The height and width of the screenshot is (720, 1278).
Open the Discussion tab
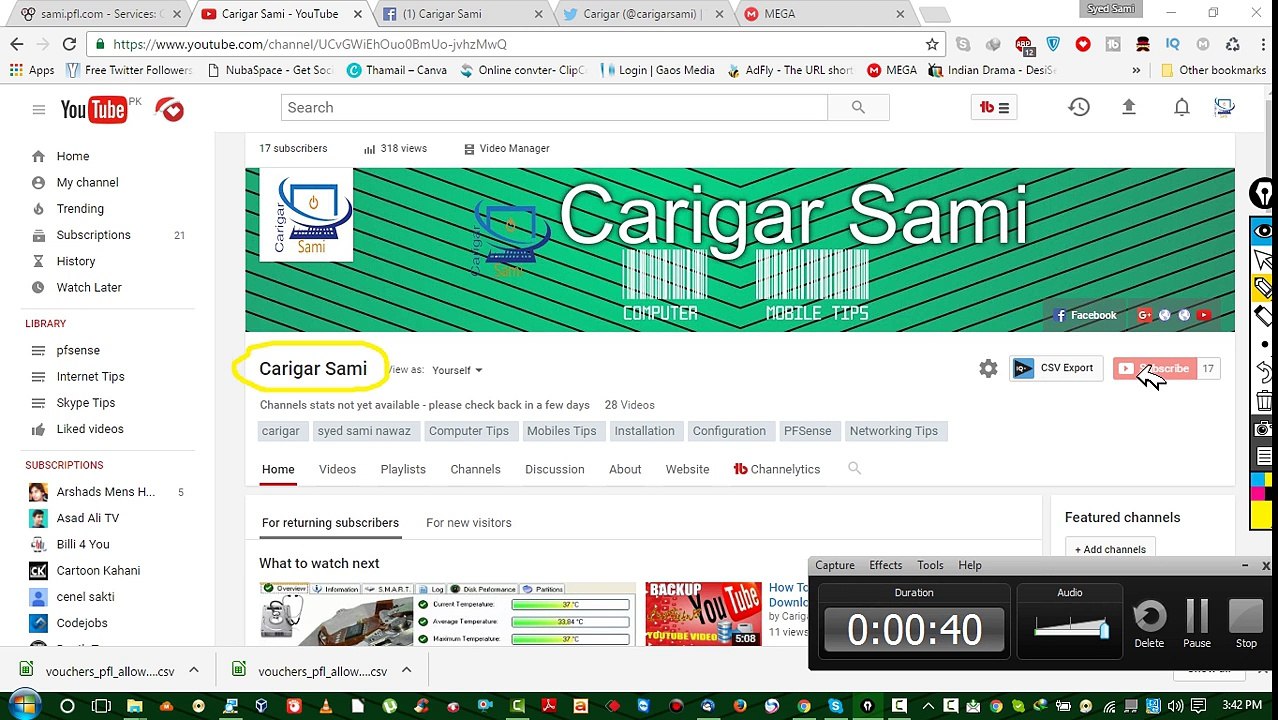(555, 469)
